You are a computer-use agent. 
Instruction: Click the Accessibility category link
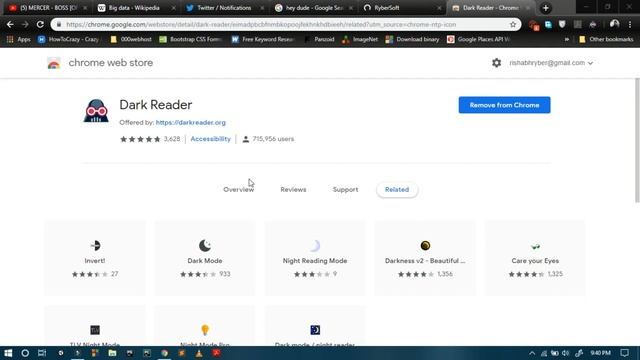click(211, 139)
